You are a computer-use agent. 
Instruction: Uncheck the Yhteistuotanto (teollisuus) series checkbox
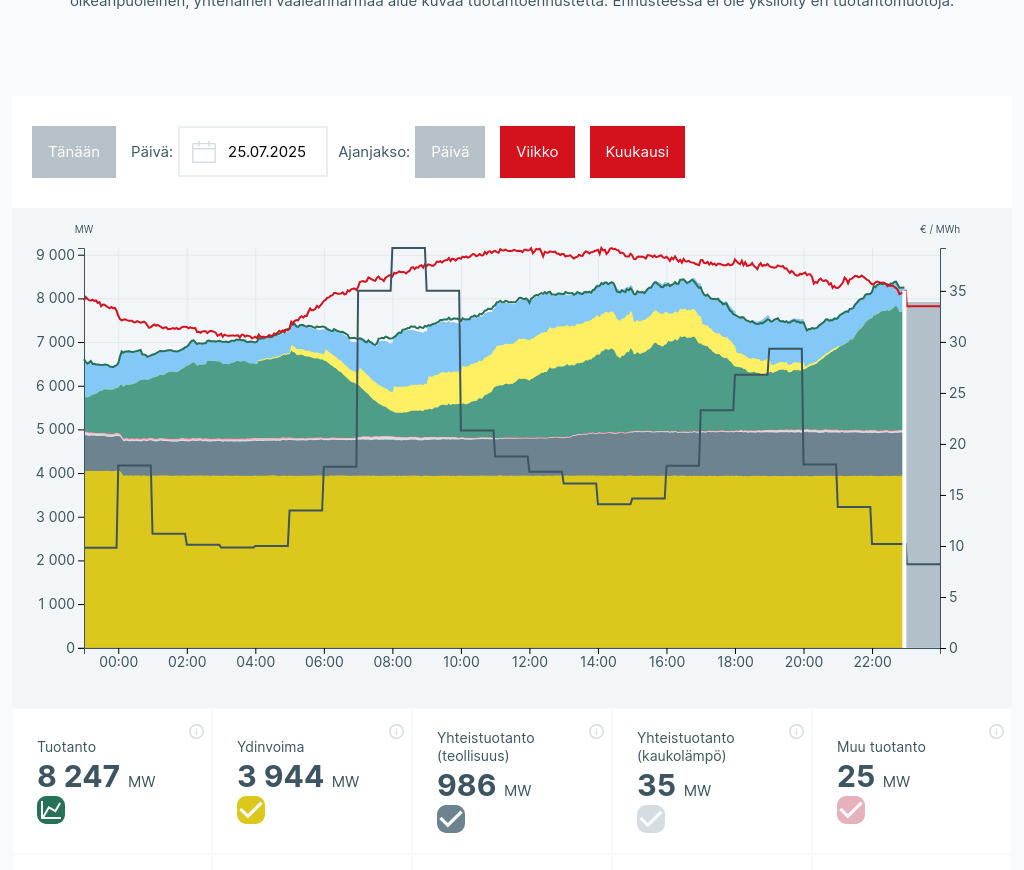451,819
